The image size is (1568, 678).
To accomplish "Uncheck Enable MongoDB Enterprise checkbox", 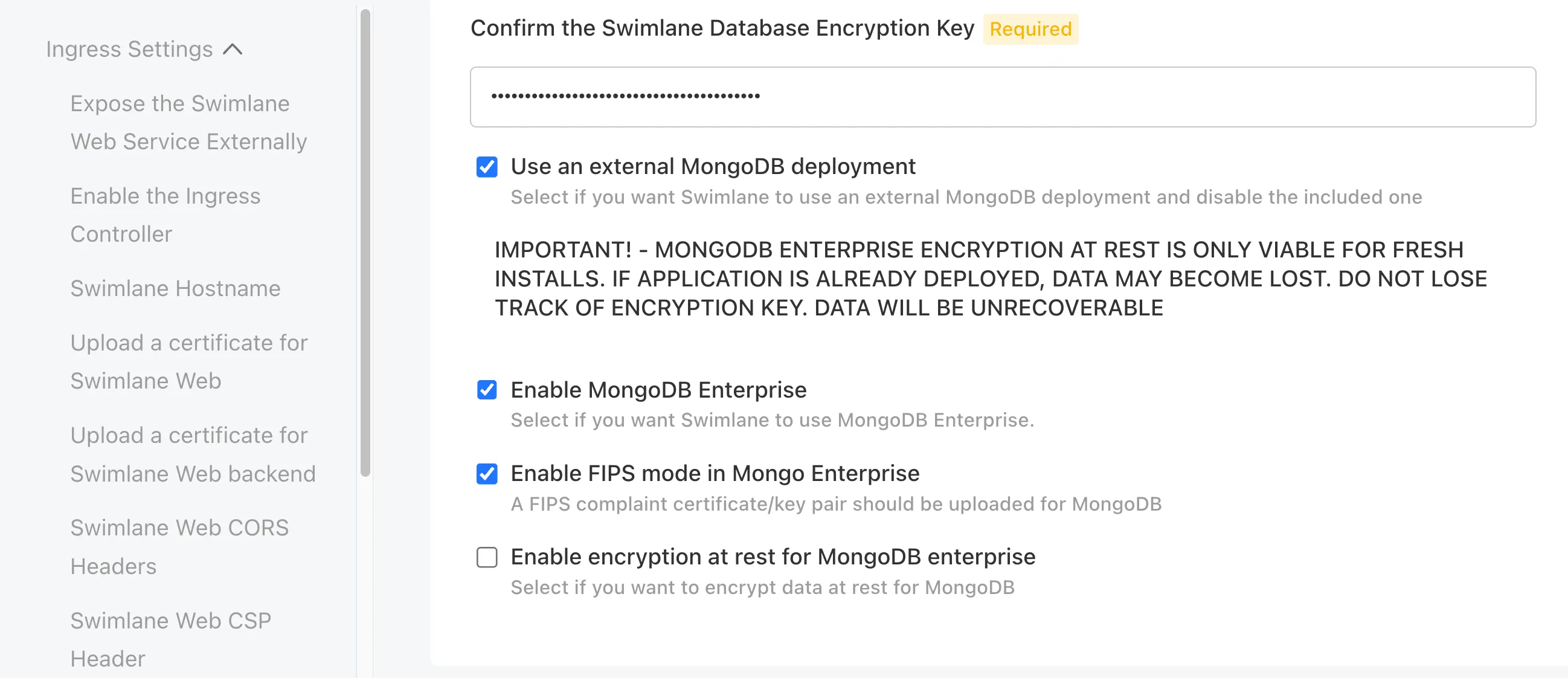I will (487, 390).
